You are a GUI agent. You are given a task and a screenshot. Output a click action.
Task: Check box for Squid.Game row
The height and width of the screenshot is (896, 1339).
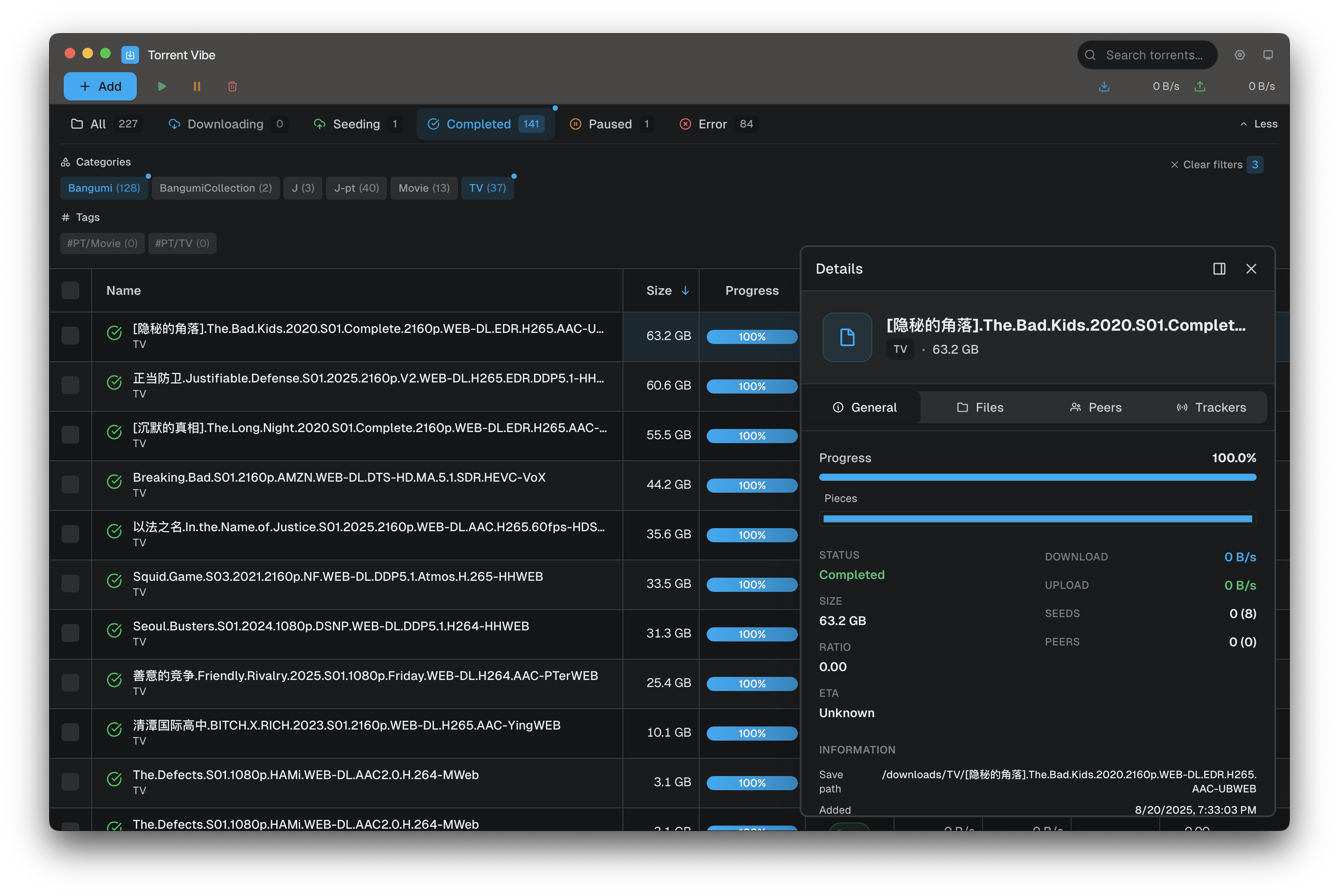[70, 584]
